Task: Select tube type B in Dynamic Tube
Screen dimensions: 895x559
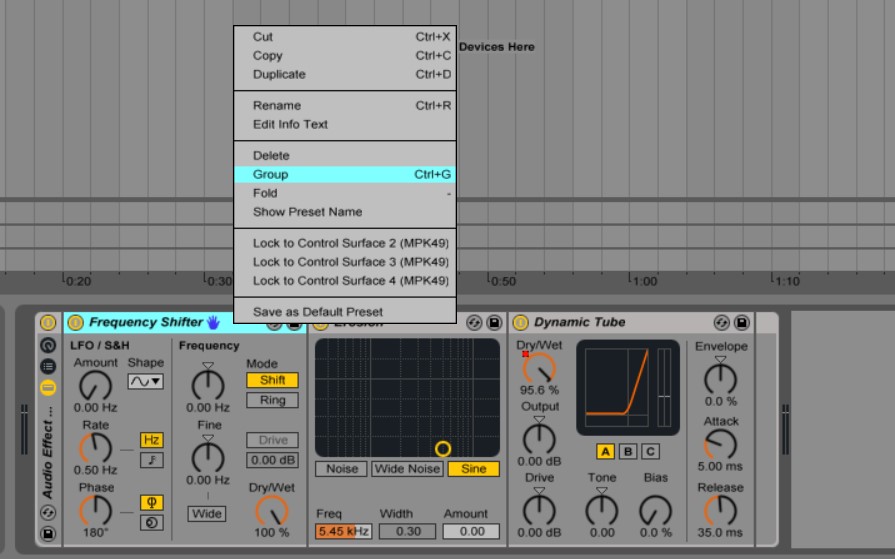Action: [628, 451]
